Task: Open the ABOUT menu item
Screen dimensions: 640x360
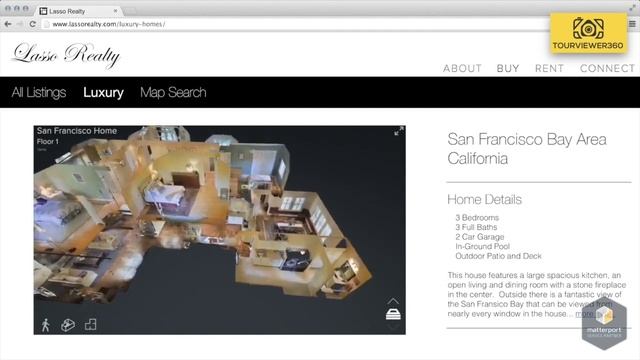Action: [462, 68]
